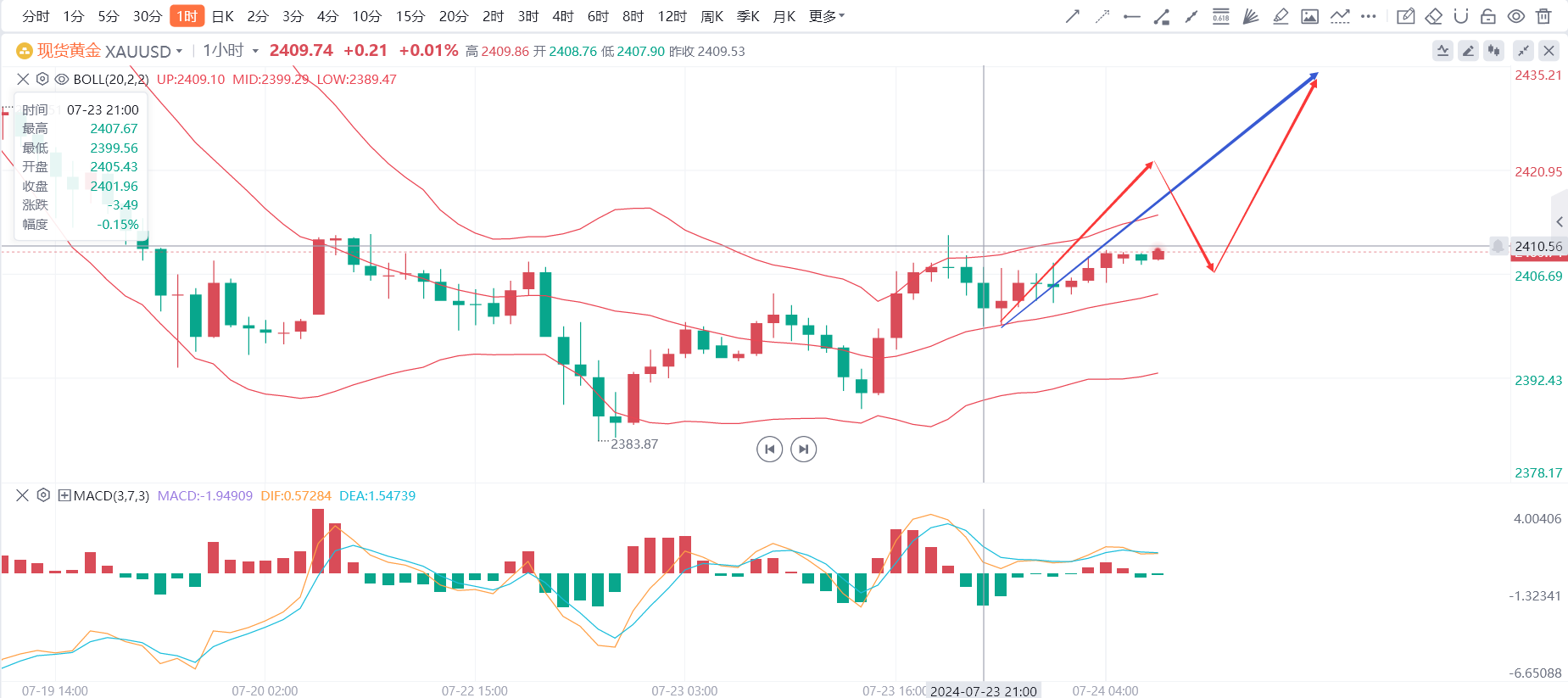Switch to 日K timeframe
This screenshot has height=698, width=1568.
click(x=223, y=16)
